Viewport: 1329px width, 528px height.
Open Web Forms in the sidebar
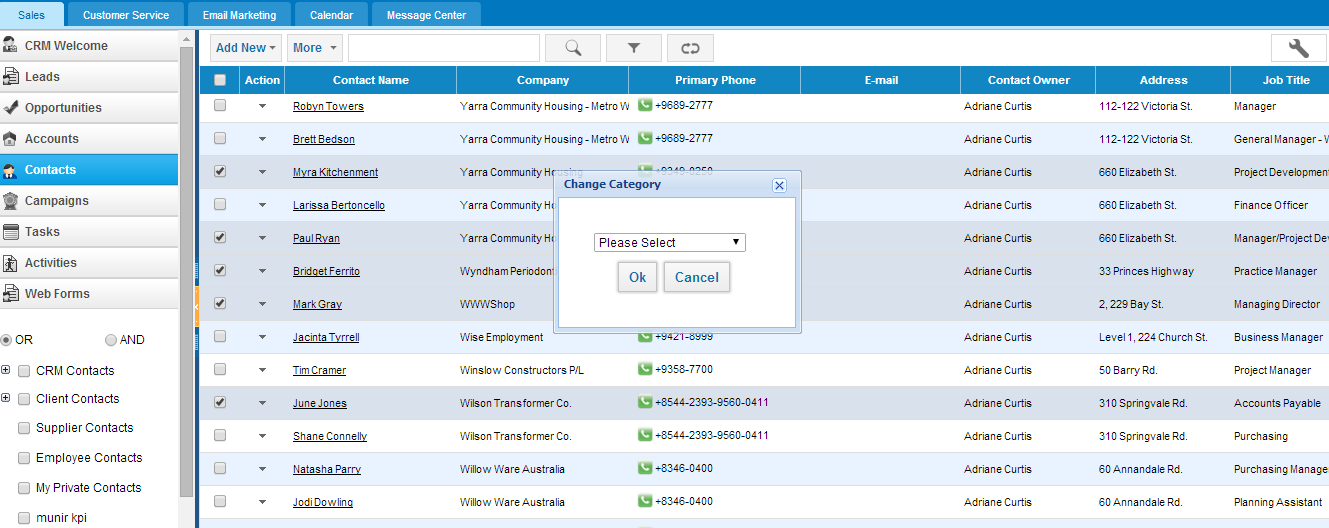89,294
